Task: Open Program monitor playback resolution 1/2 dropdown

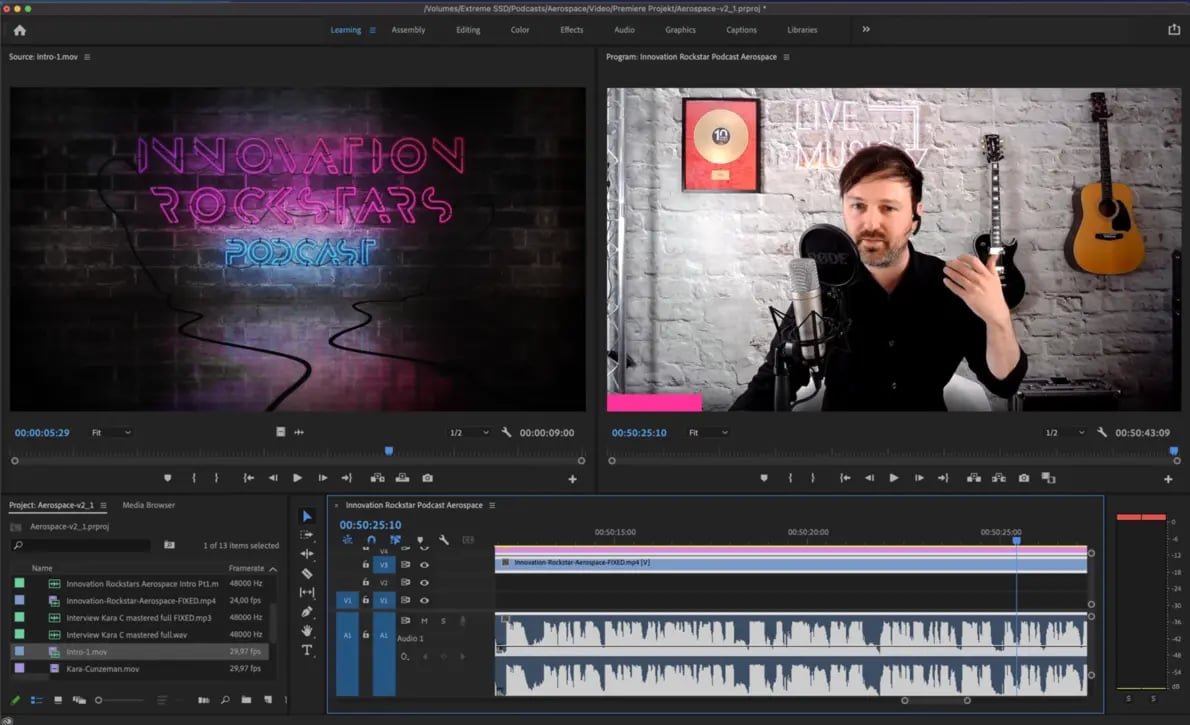Action: point(1064,433)
